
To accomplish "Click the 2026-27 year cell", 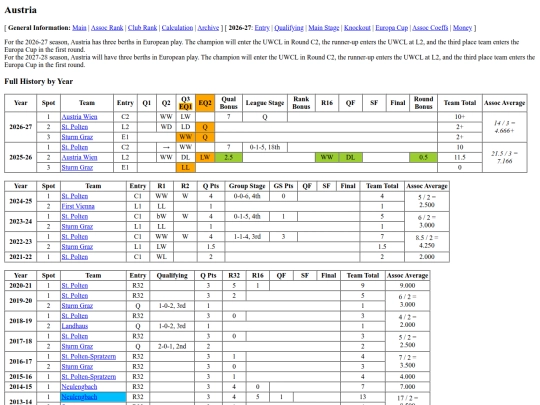I will pos(21,127).
